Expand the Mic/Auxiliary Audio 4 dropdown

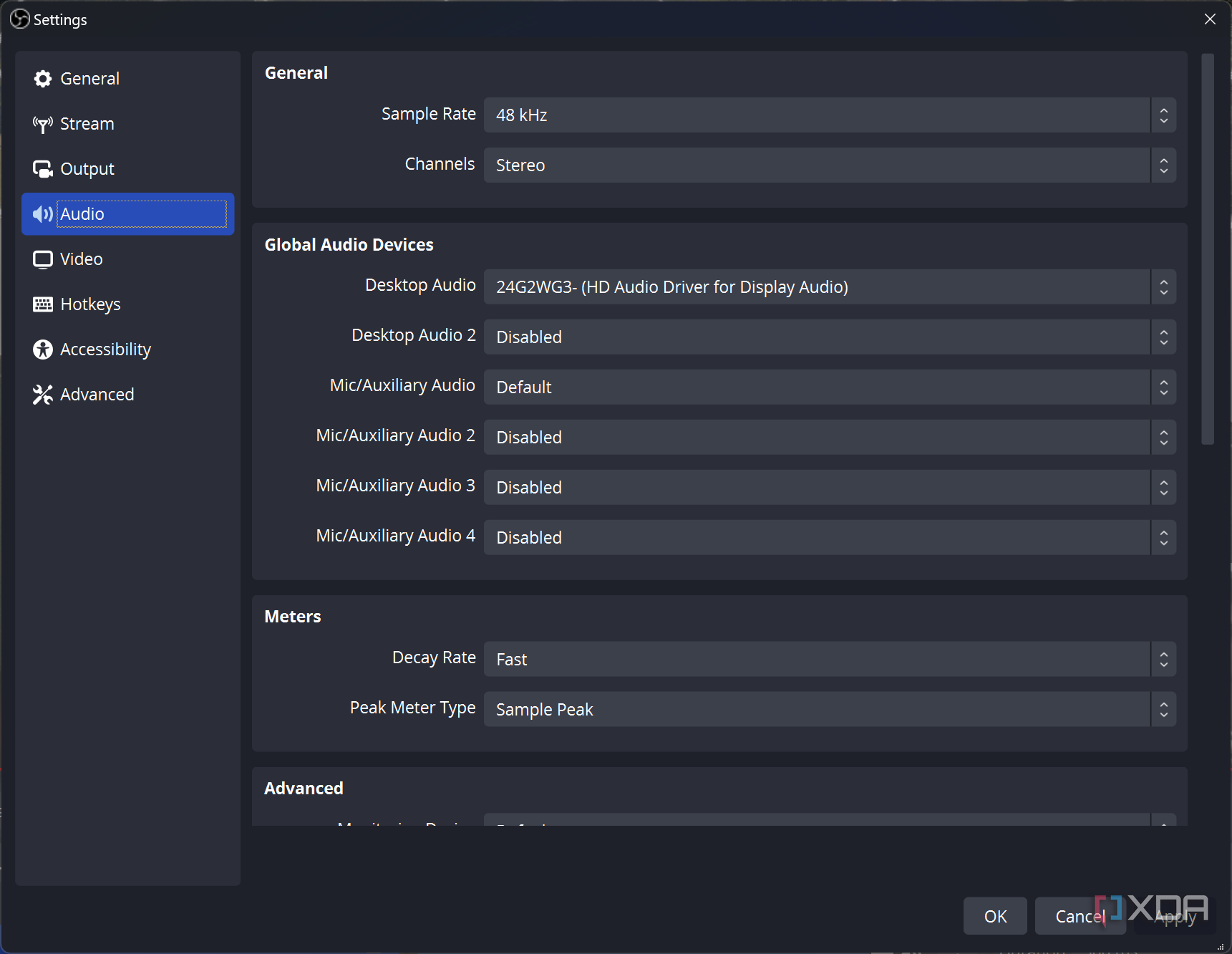830,538
